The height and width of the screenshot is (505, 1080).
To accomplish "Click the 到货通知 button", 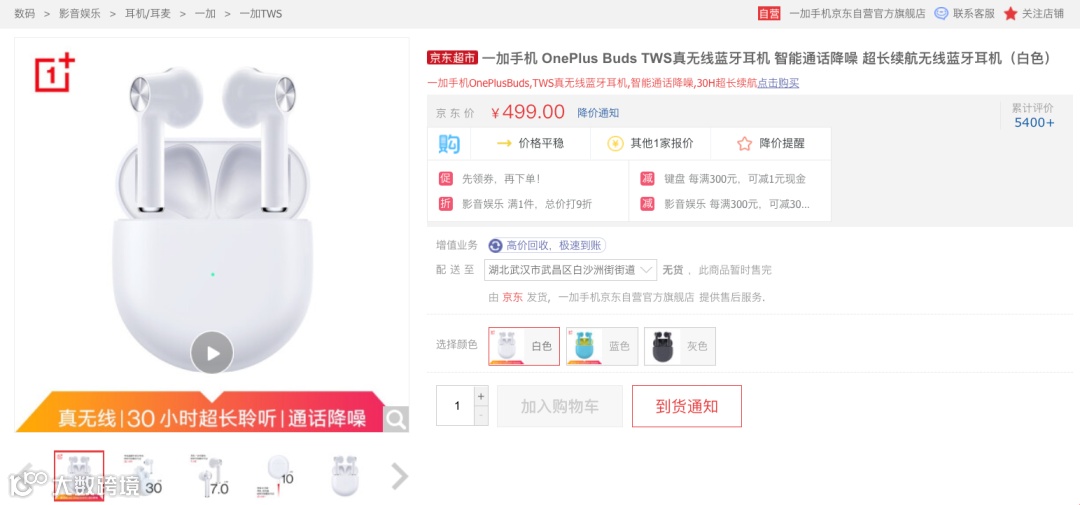I will coord(687,406).
